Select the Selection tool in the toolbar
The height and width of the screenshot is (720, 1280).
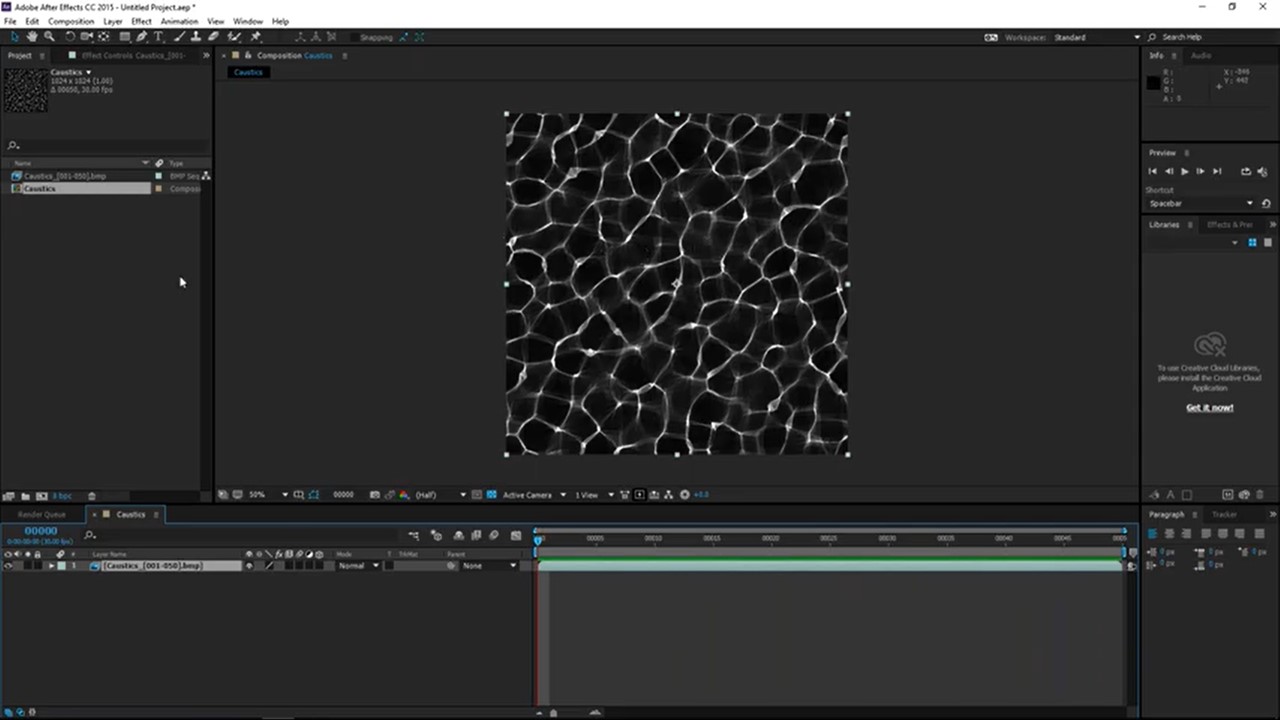point(13,37)
